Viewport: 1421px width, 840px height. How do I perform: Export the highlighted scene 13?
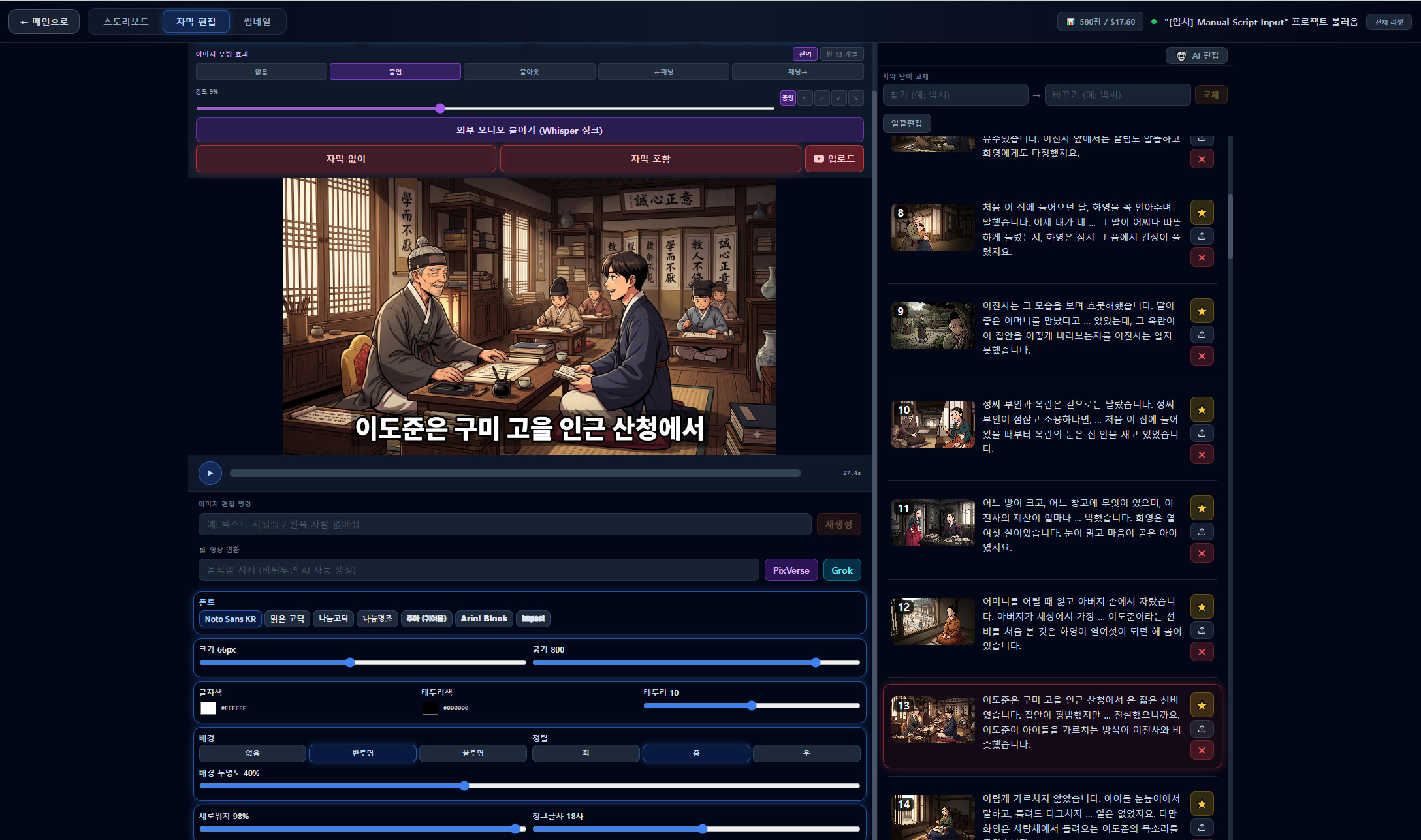click(x=1202, y=728)
